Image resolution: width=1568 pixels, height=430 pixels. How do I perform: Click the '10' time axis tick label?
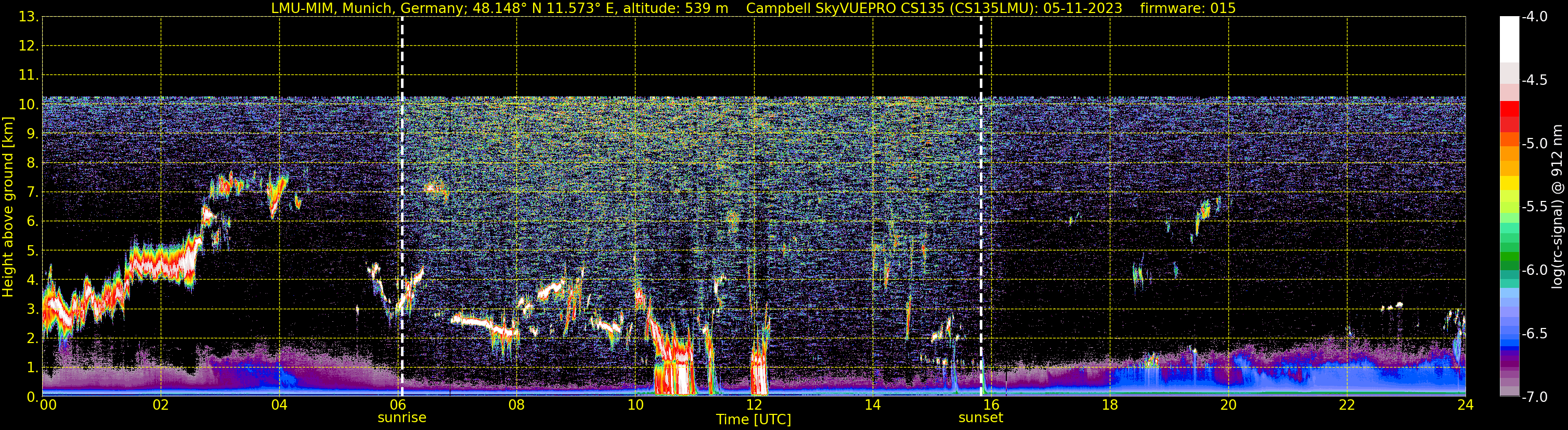636,404
